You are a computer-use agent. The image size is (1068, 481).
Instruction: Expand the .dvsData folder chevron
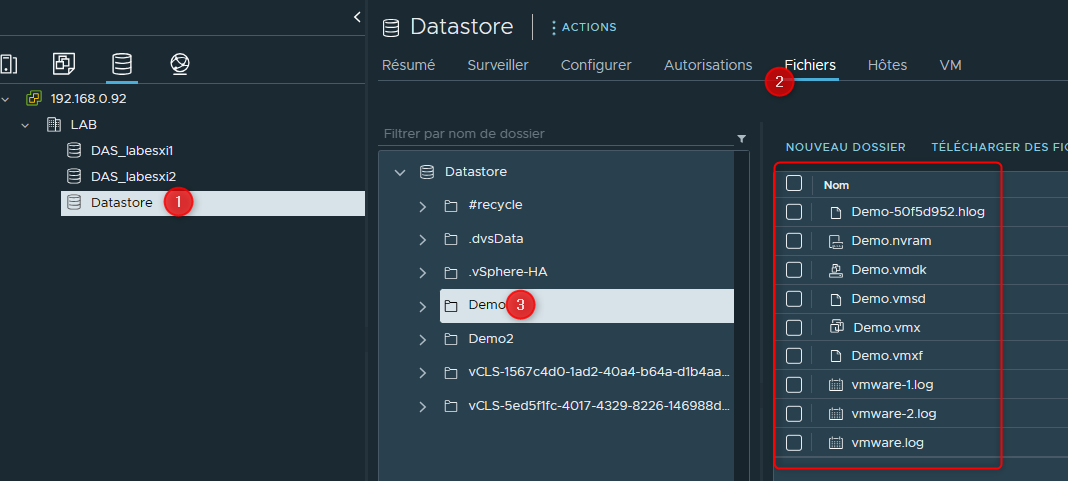point(423,239)
